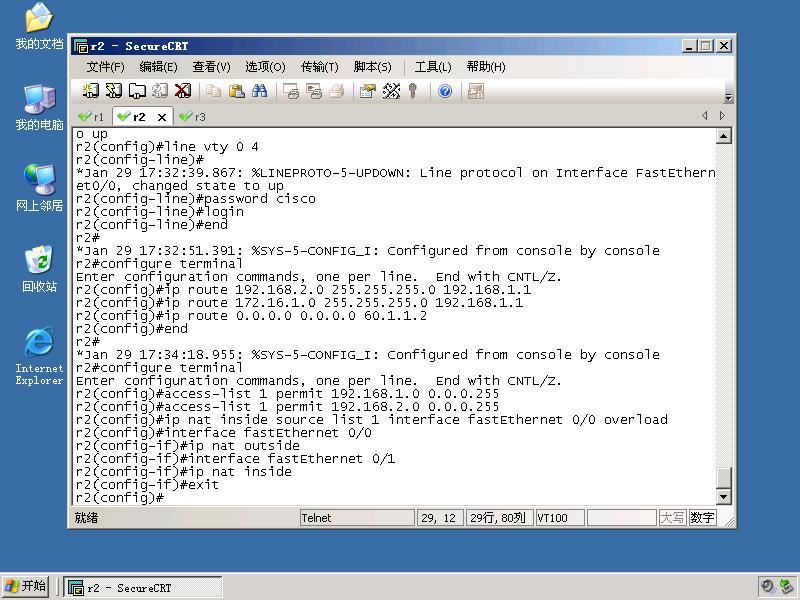Screen dimensions: 800x600
Task: Select Internet Explorer desktop icon
Action: coord(39,356)
